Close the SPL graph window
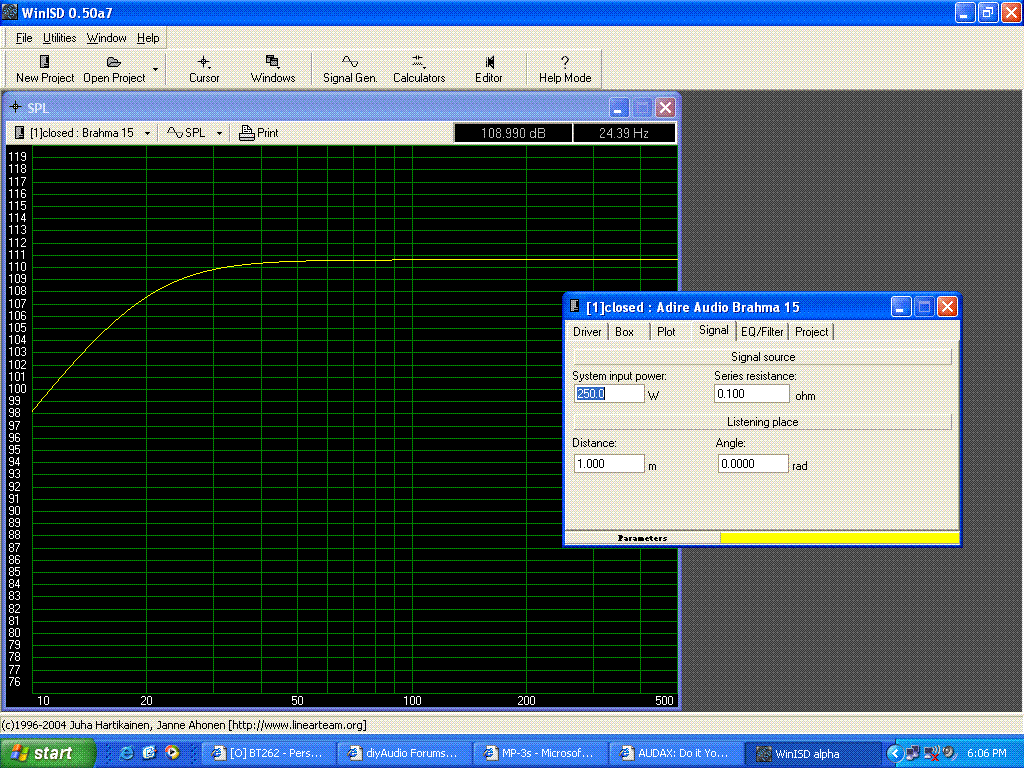The image size is (1024, 768). [x=665, y=108]
